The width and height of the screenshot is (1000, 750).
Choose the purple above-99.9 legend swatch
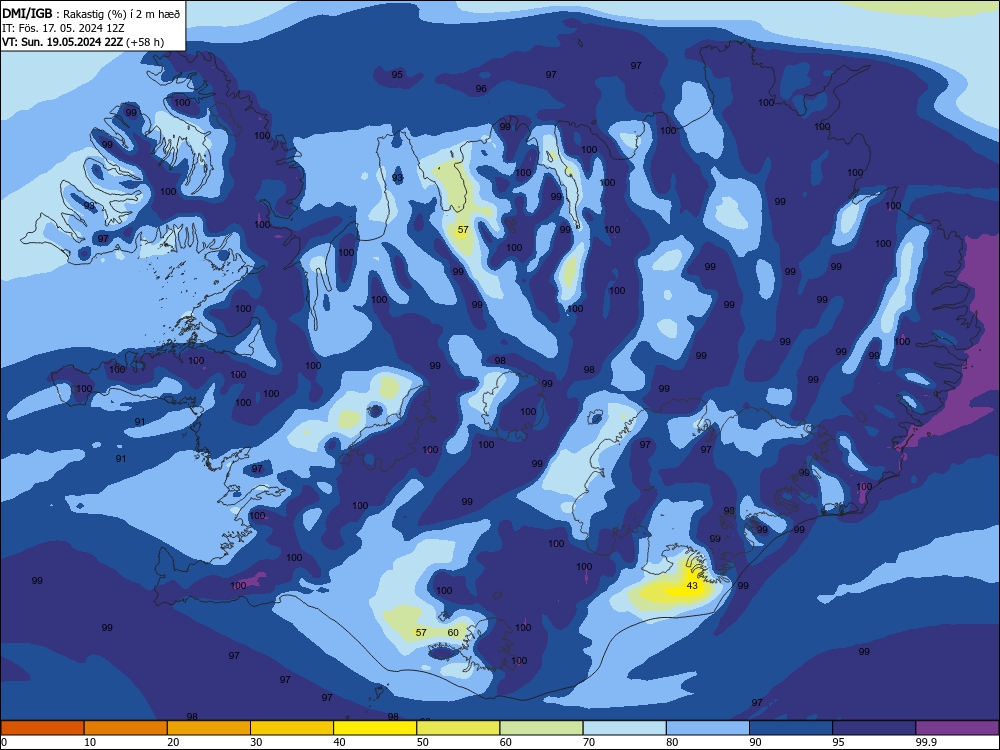(x=957, y=728)
